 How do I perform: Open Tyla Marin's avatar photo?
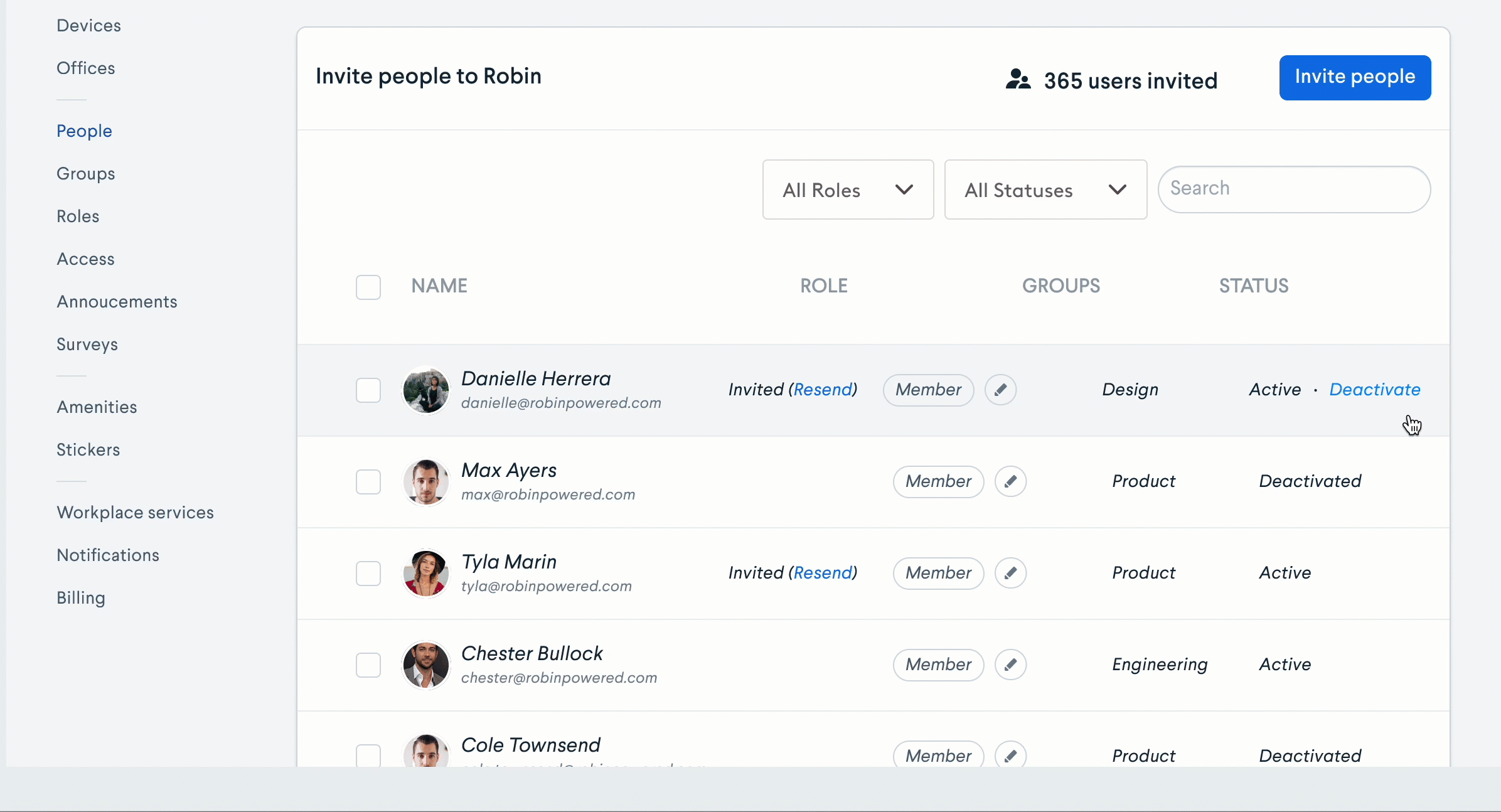click(426, 573)
